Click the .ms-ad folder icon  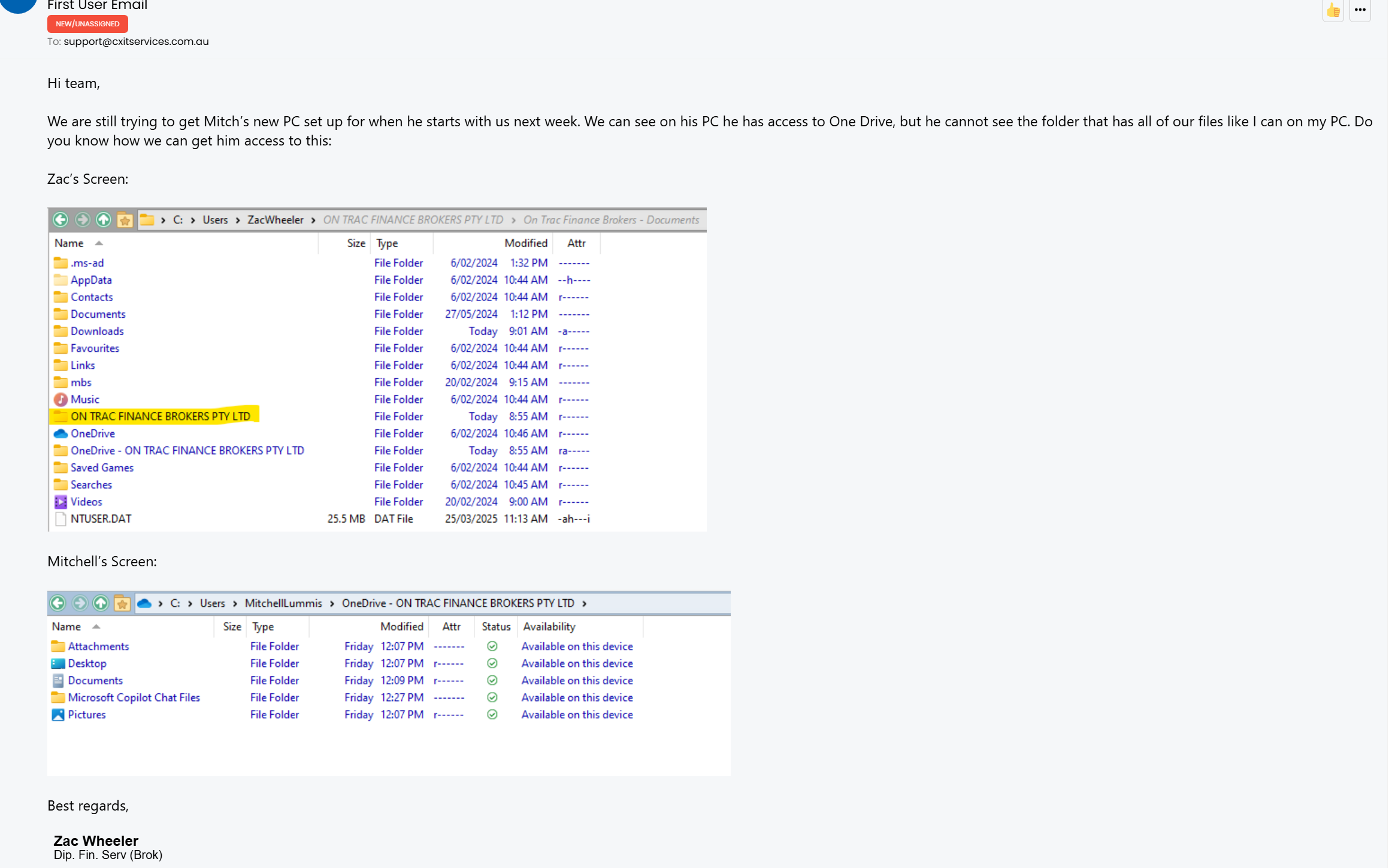click(x=60, y=263)
